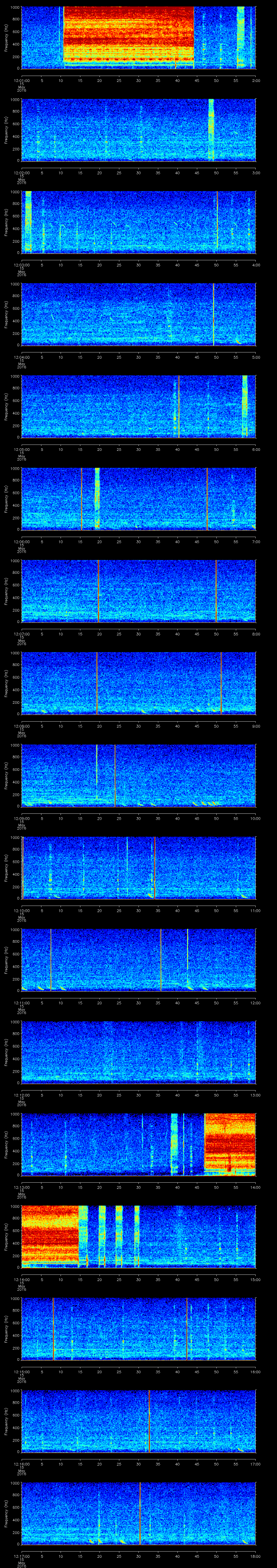Click the 2:00 end-time axis label
Screen dimensions: 277x1568
coord(256,80)
